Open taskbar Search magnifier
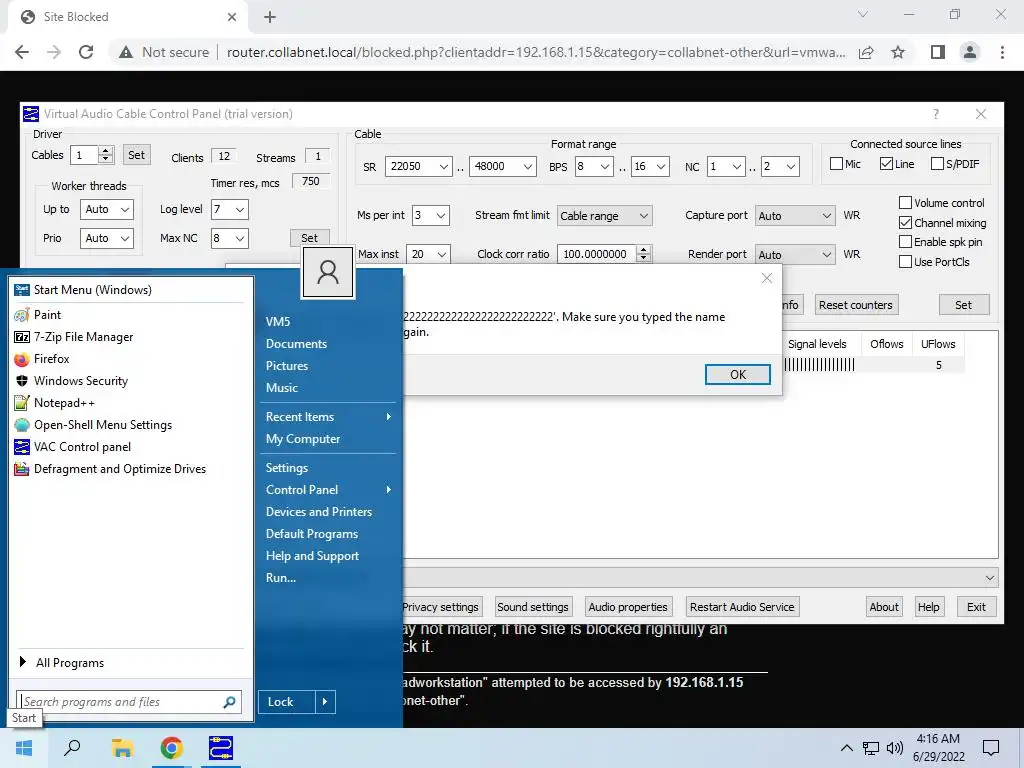 72,748
